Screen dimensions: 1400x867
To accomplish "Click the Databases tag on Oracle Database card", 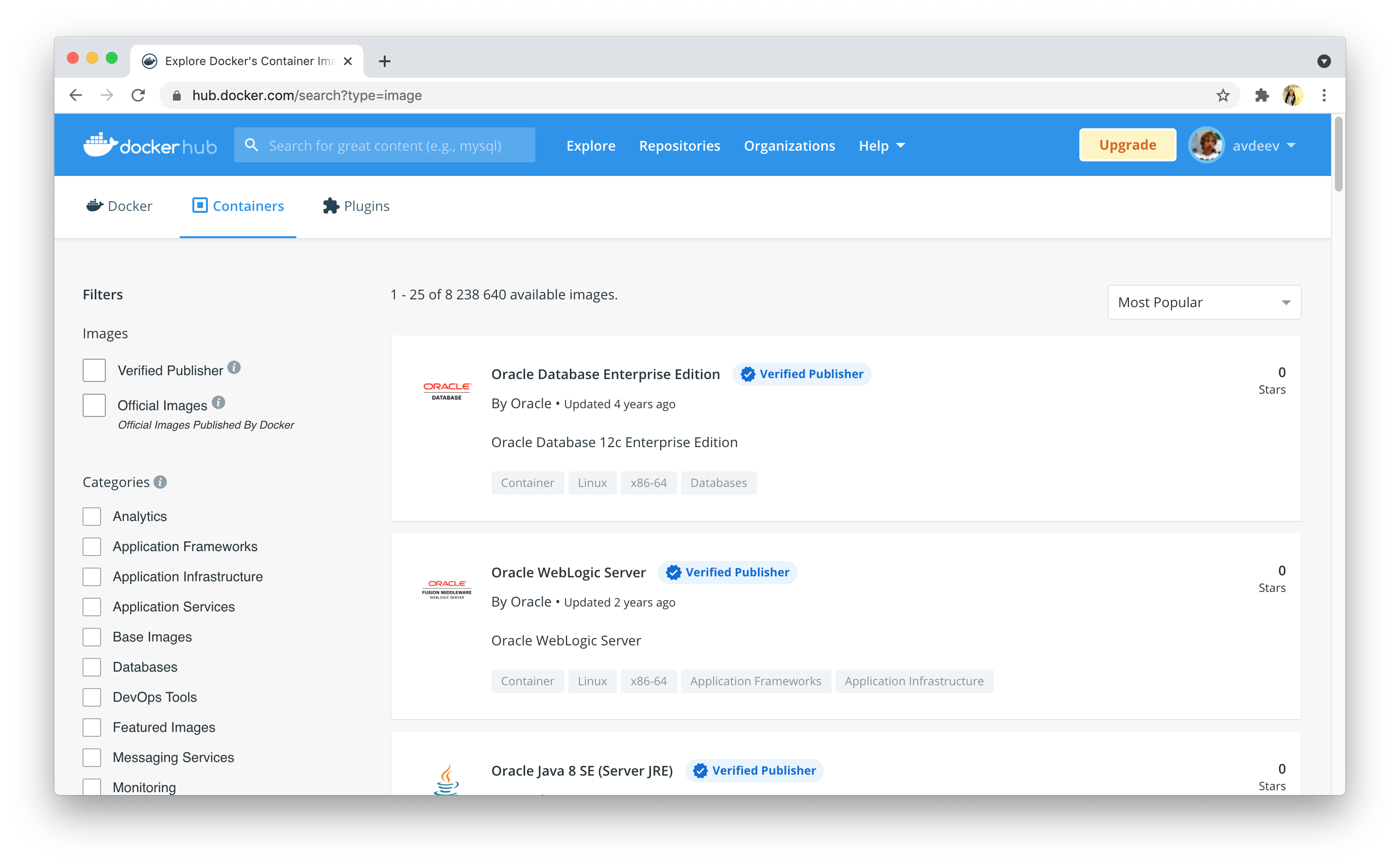I will click(718, 483).
